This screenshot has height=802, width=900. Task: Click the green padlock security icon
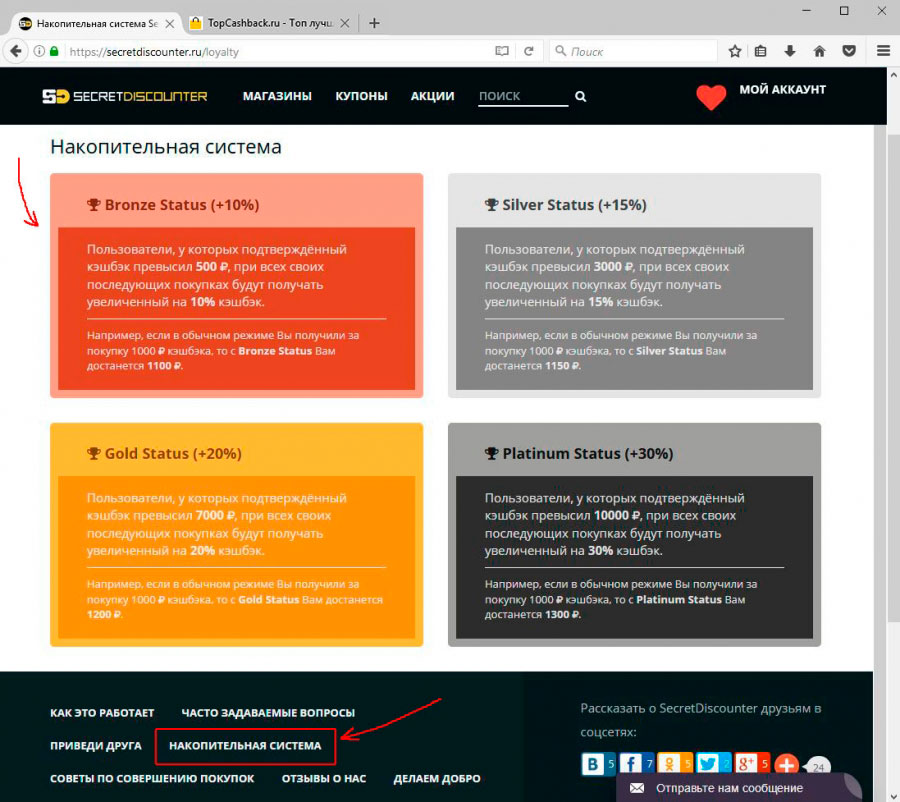point(54,51)
